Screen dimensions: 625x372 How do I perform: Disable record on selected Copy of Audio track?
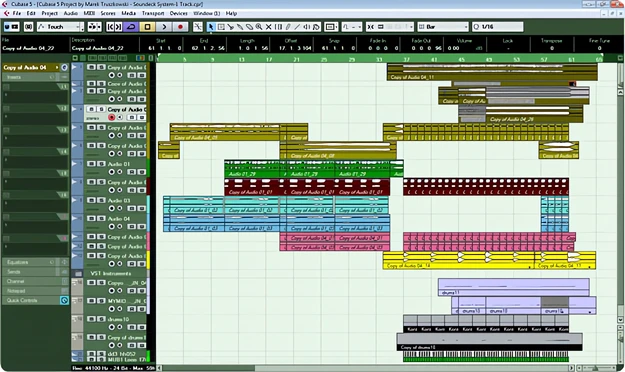(x=112, y=117)
